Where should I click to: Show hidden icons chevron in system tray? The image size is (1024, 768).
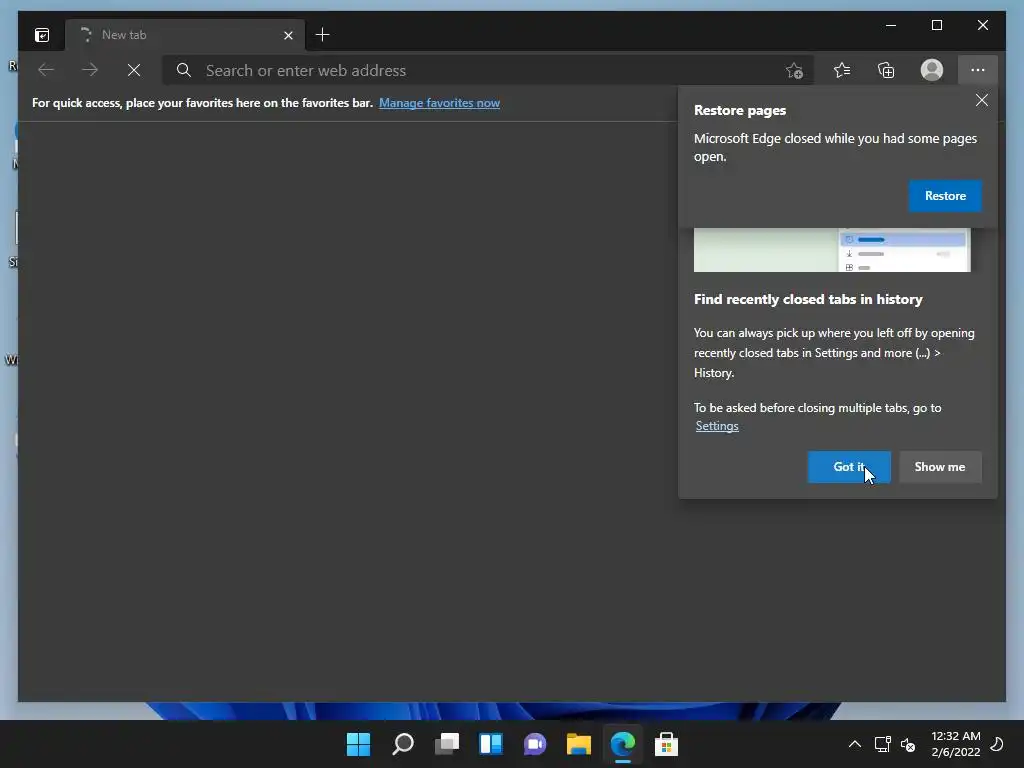click(854, 744)
